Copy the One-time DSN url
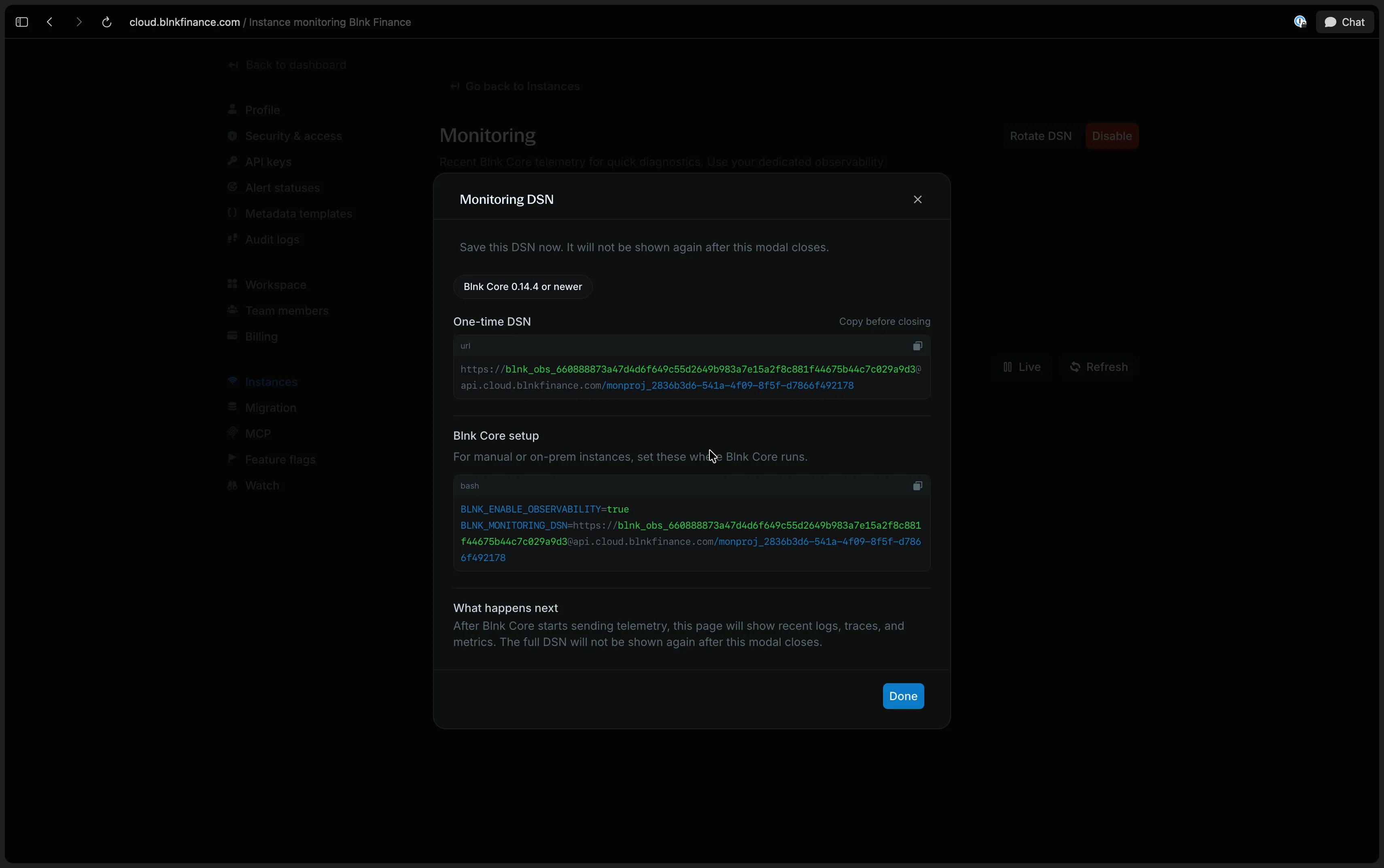This screenshot has width=1384, height=868. [x=917, y=345]
